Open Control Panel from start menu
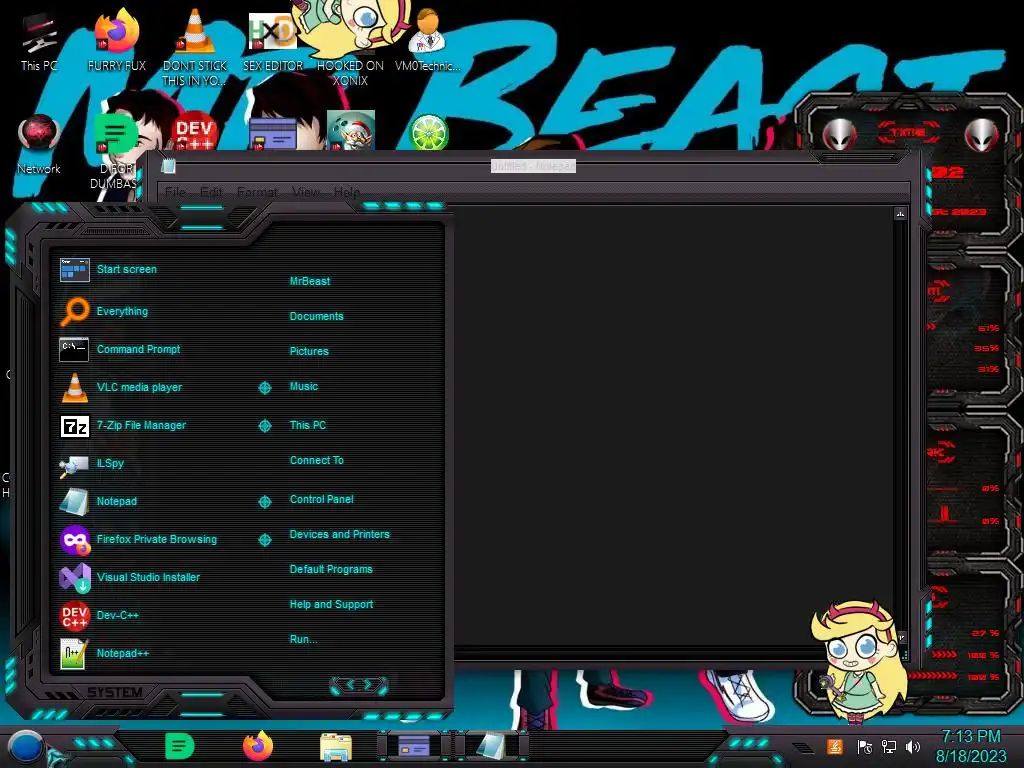 coord(321,499)
